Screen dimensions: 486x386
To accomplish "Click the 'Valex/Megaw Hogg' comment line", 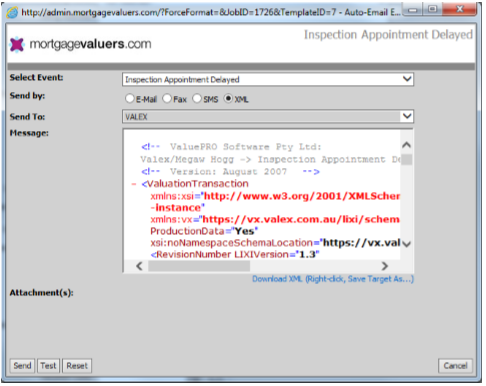I will tap(270, 159).
